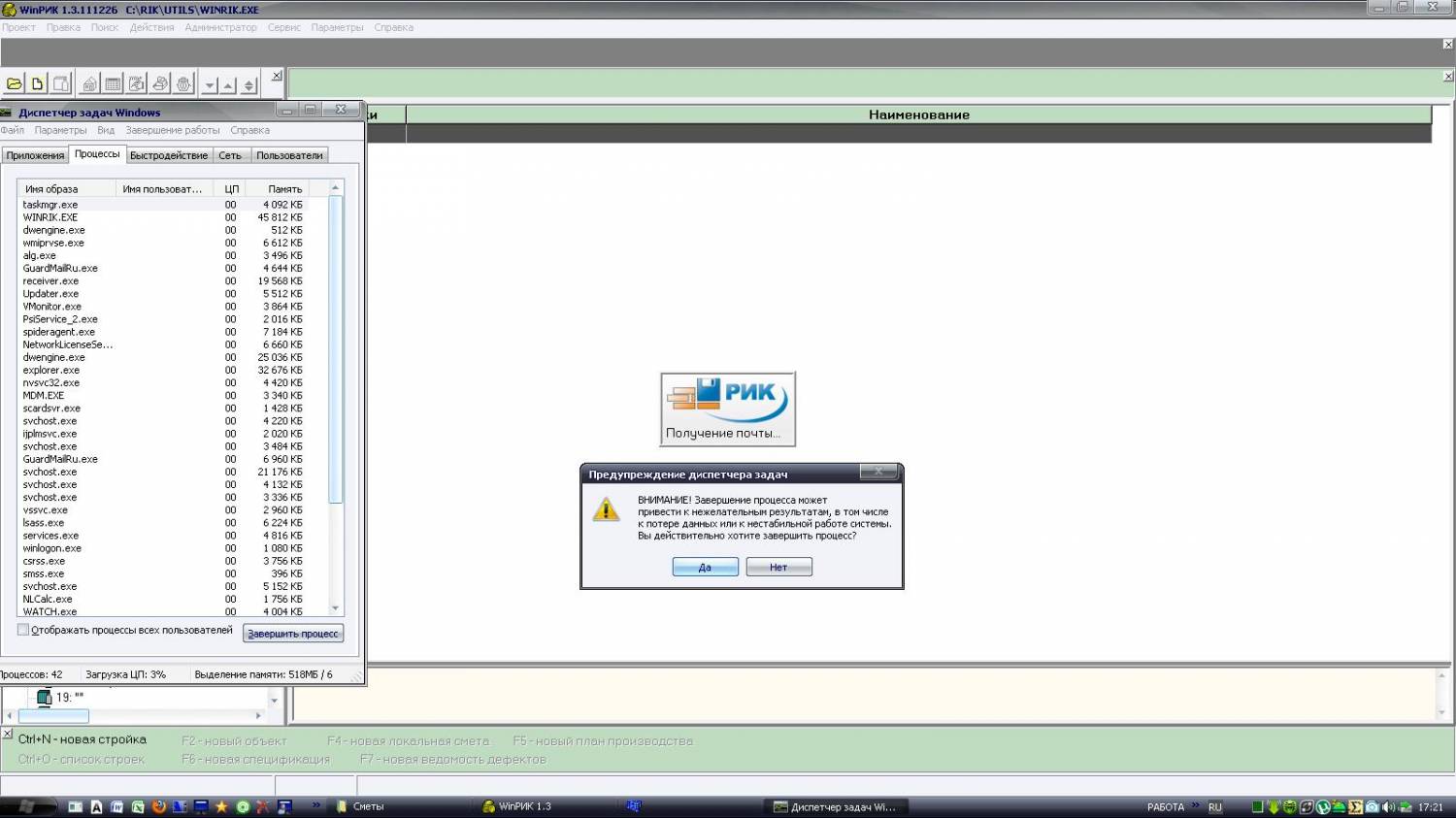The width and height of the screenshot is (1456, 818).
Task: Click the 'Наименование' column header in WinRIK
Action: point(918,115)
